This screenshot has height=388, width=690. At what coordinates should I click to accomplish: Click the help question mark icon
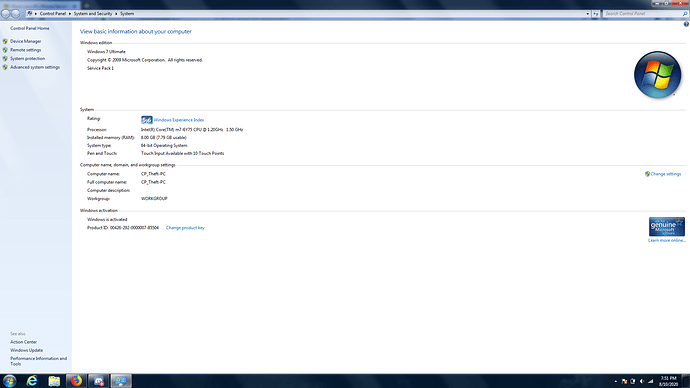click(x=686, y=24)
